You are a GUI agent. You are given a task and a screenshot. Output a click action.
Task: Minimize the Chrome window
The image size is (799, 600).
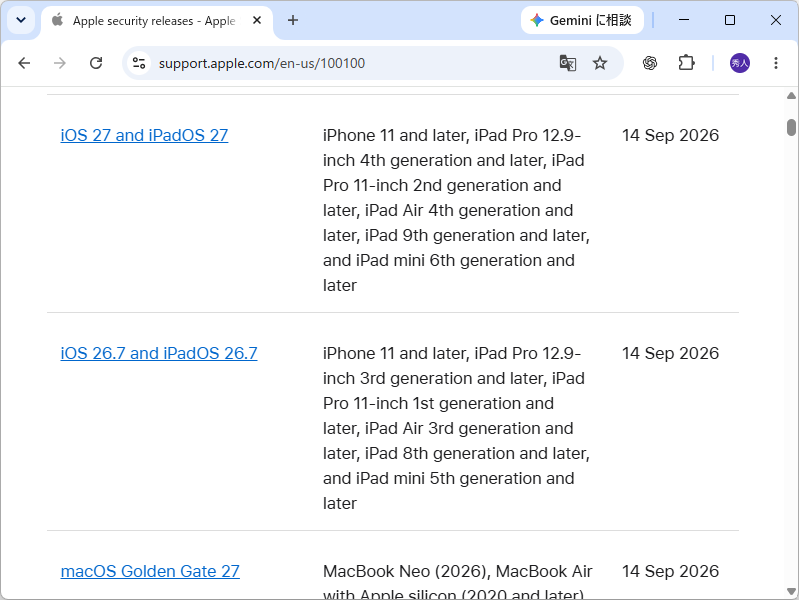[x=684, y=20]
